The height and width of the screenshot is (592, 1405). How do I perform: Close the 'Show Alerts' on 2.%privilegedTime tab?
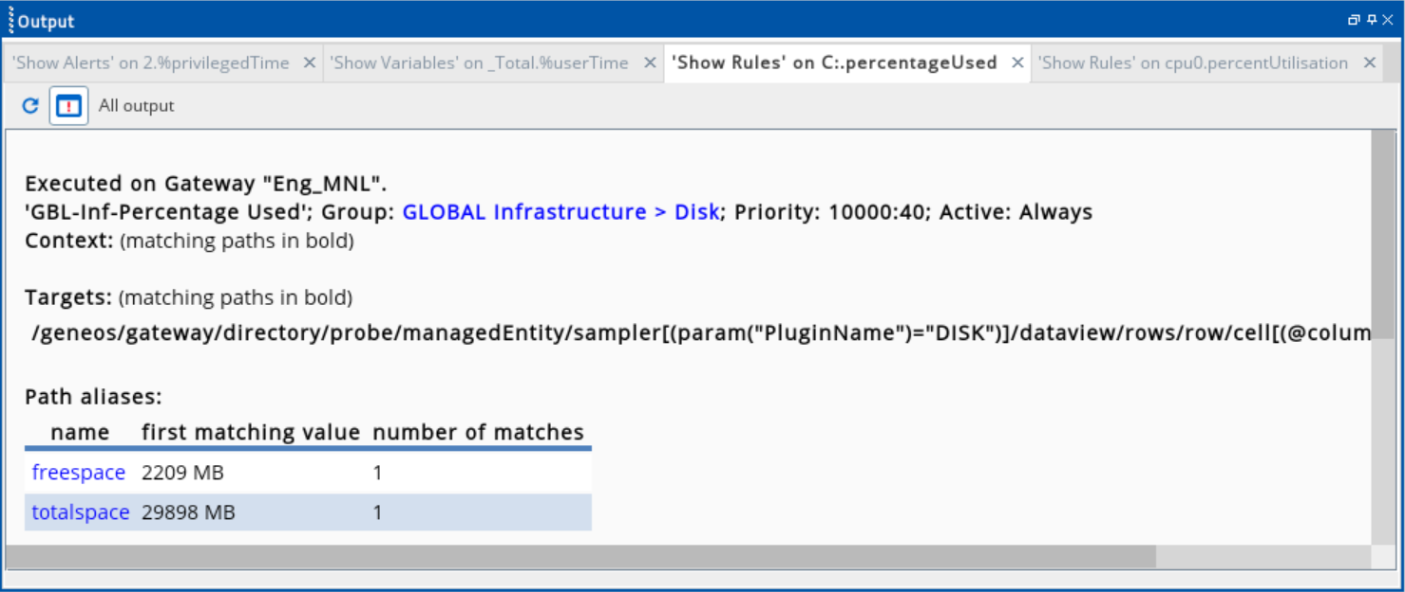(x=309, y=62)
